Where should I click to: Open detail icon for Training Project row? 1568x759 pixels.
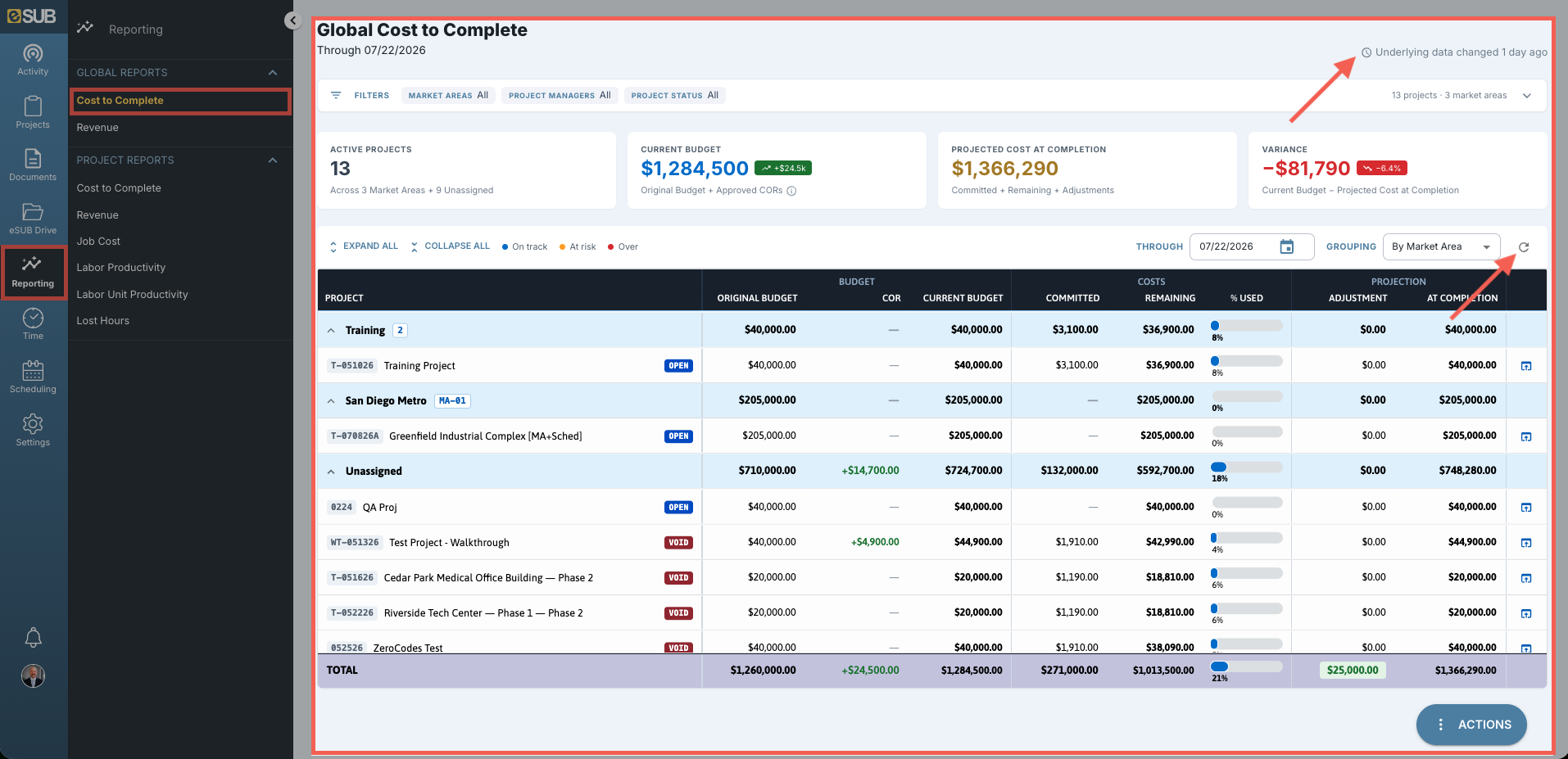click(1526, 366)
